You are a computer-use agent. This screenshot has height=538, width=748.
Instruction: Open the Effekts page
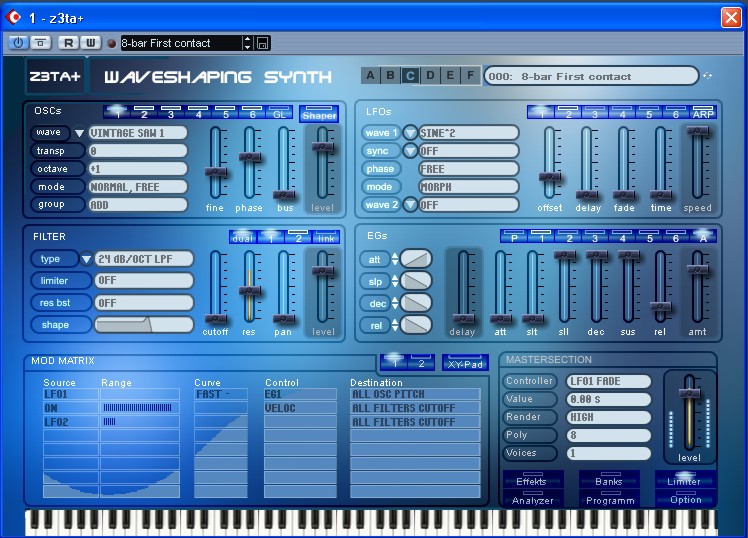pos(532,481)
